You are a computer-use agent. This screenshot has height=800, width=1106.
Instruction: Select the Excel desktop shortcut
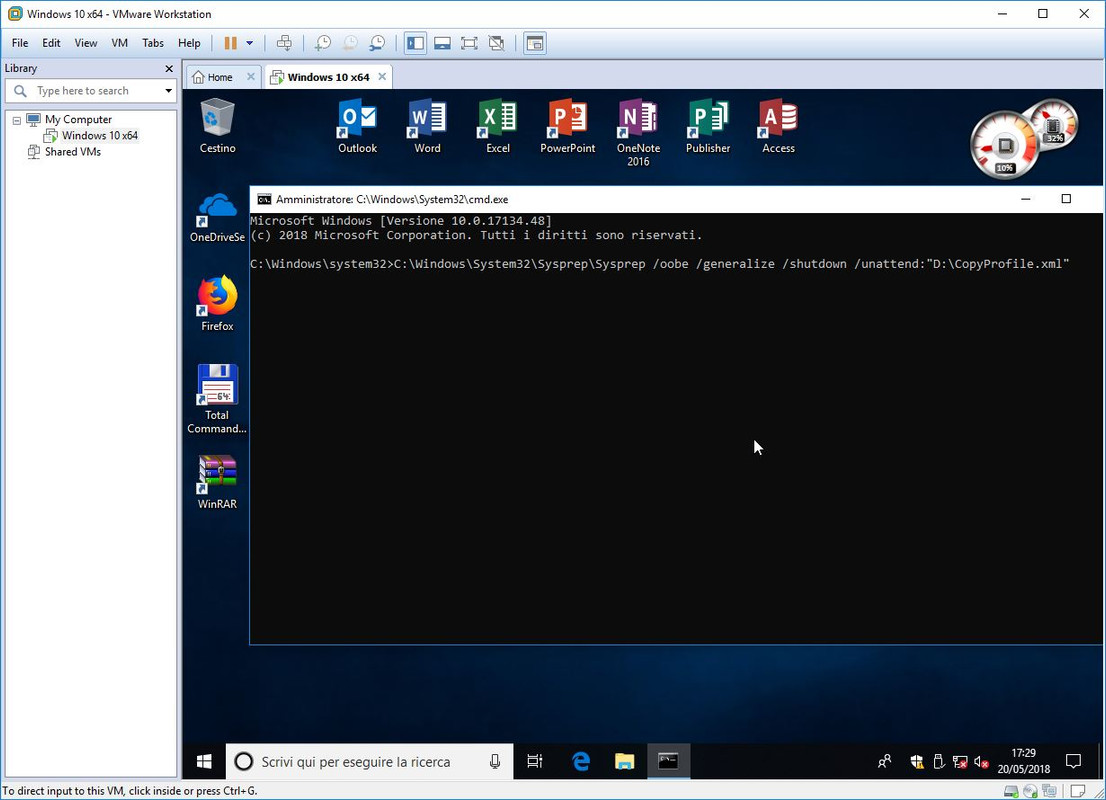tap(497, 126)
